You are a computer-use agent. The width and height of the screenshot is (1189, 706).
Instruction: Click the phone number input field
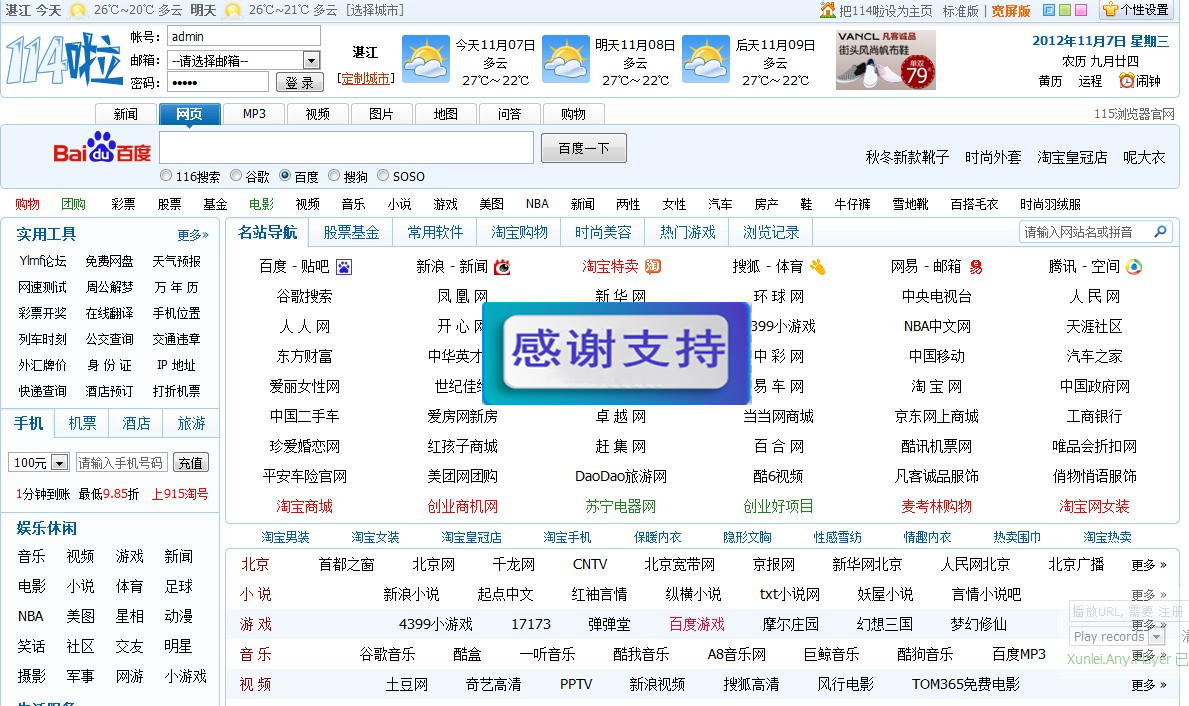coord(121,463)
